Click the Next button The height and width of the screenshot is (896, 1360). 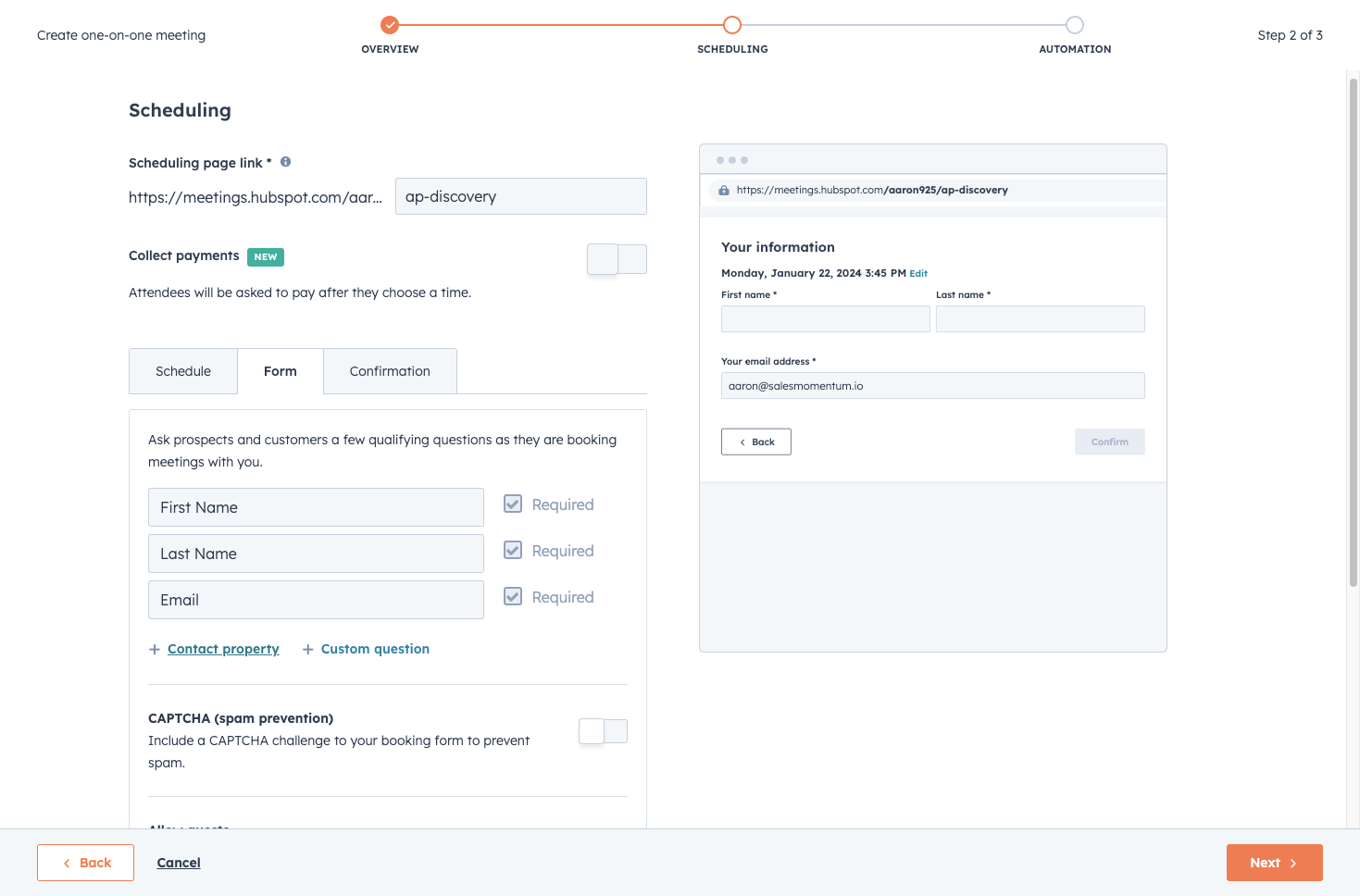tap(1274, 863)
